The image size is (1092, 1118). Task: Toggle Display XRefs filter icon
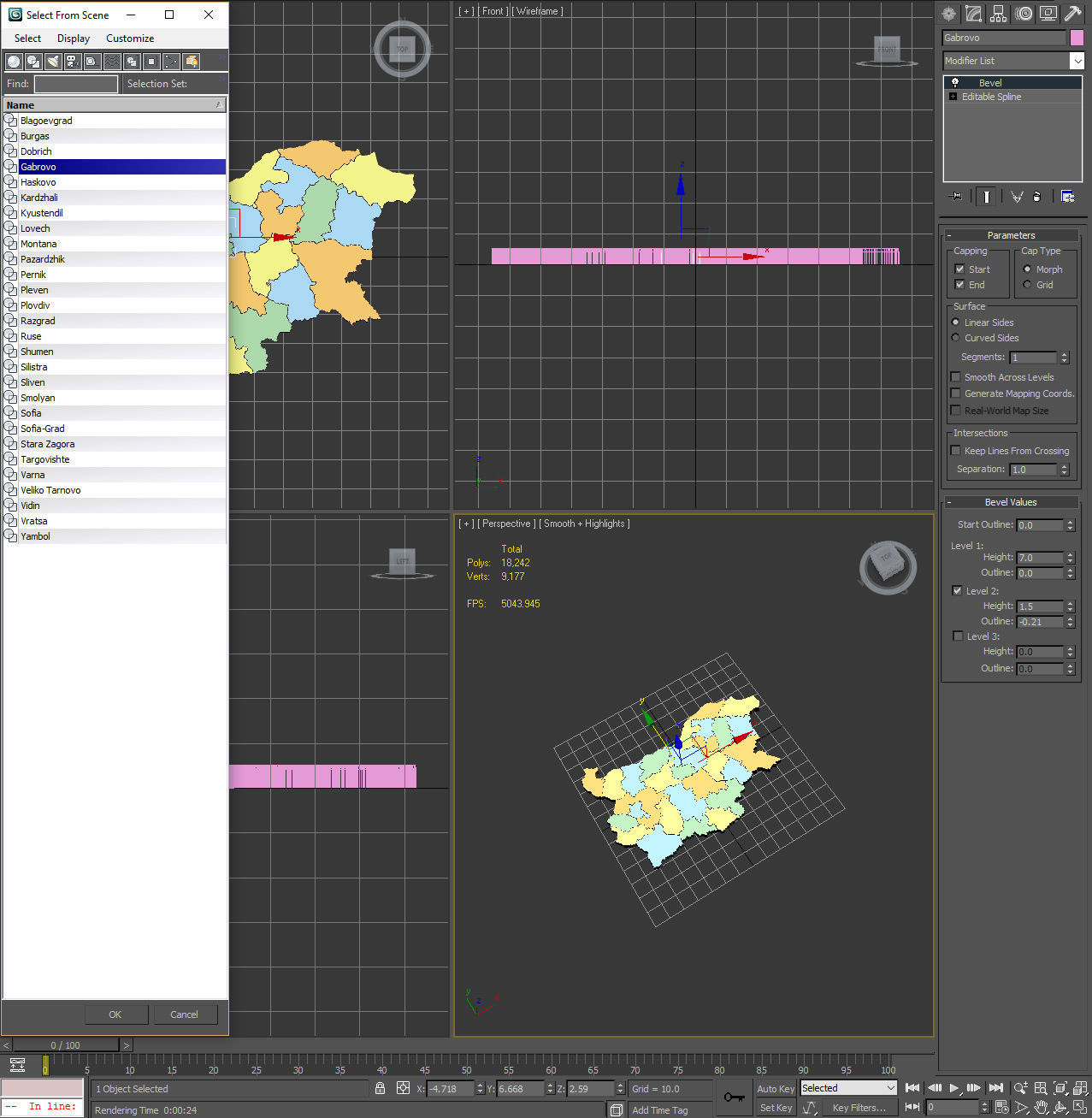click(x=151, y=62)
